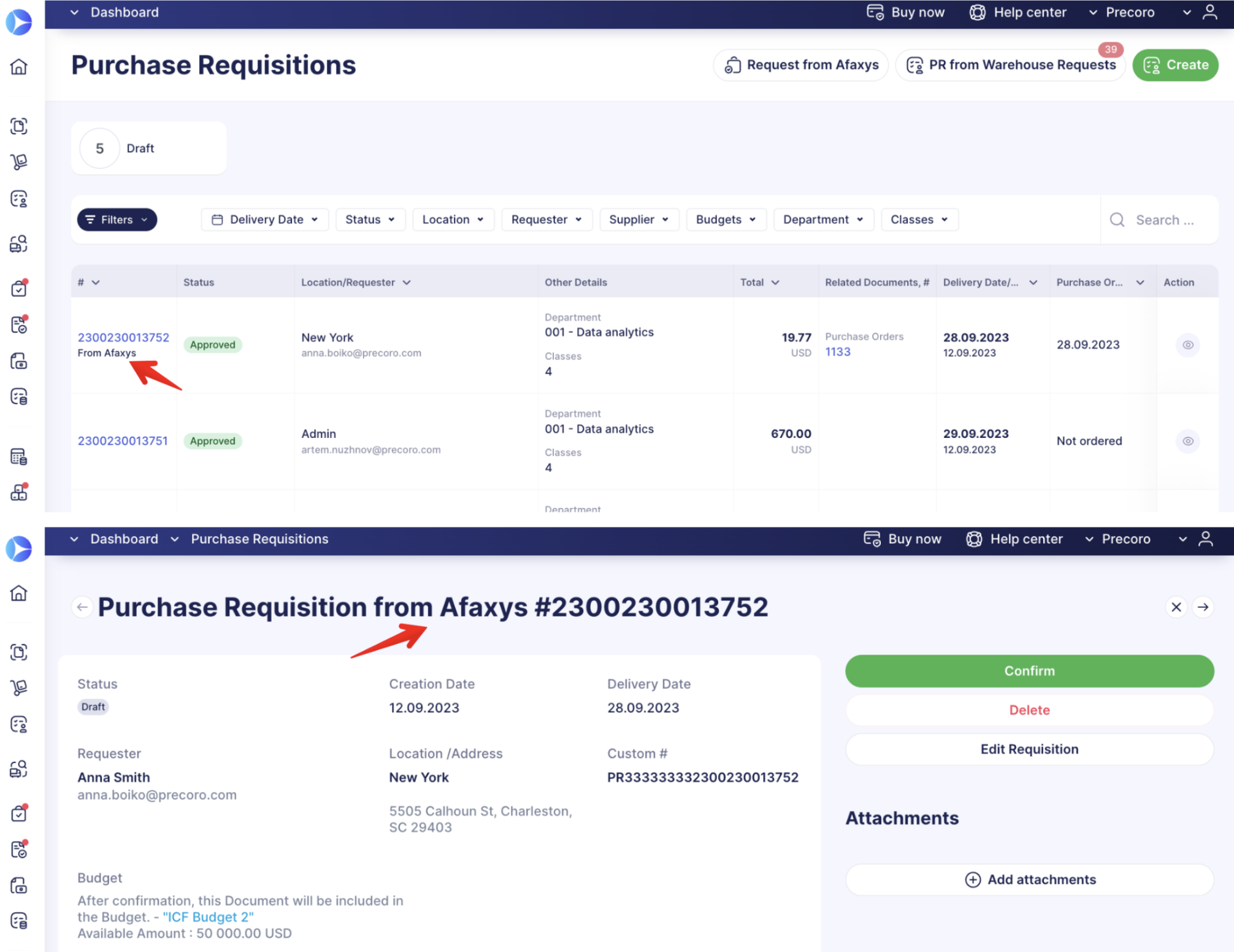The image size is (1234, 952).
Task: Click hand-truck cart icon in upper sidebar
Action: pyautogui.click(x=19, y=162)
